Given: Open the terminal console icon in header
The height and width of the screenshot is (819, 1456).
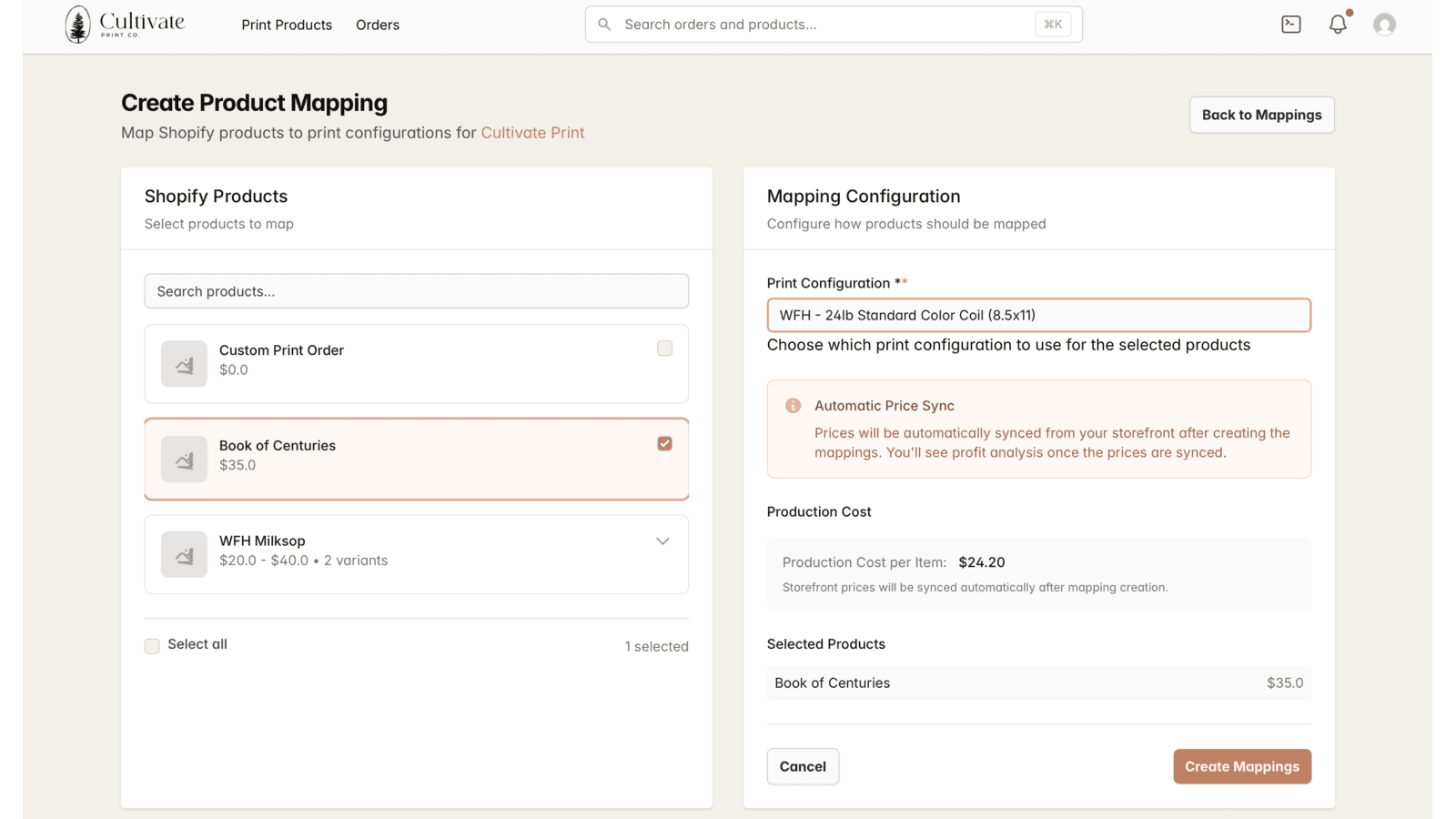Looking at the screenshot, I should (x=1290, y=25).
